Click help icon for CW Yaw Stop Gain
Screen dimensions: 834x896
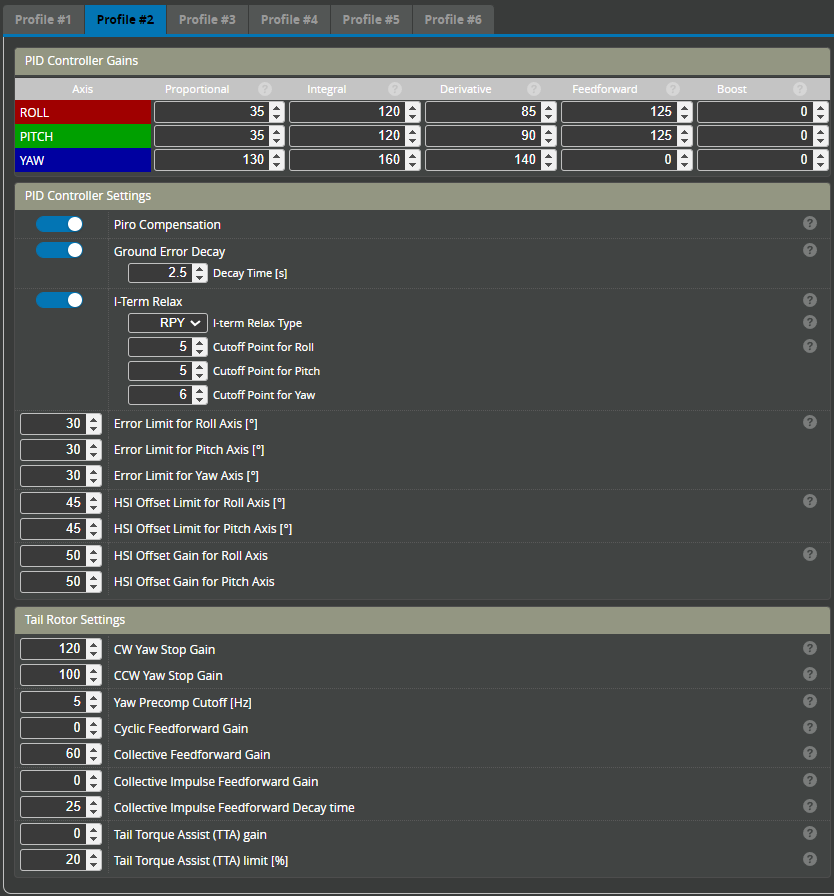pos(810,648)
